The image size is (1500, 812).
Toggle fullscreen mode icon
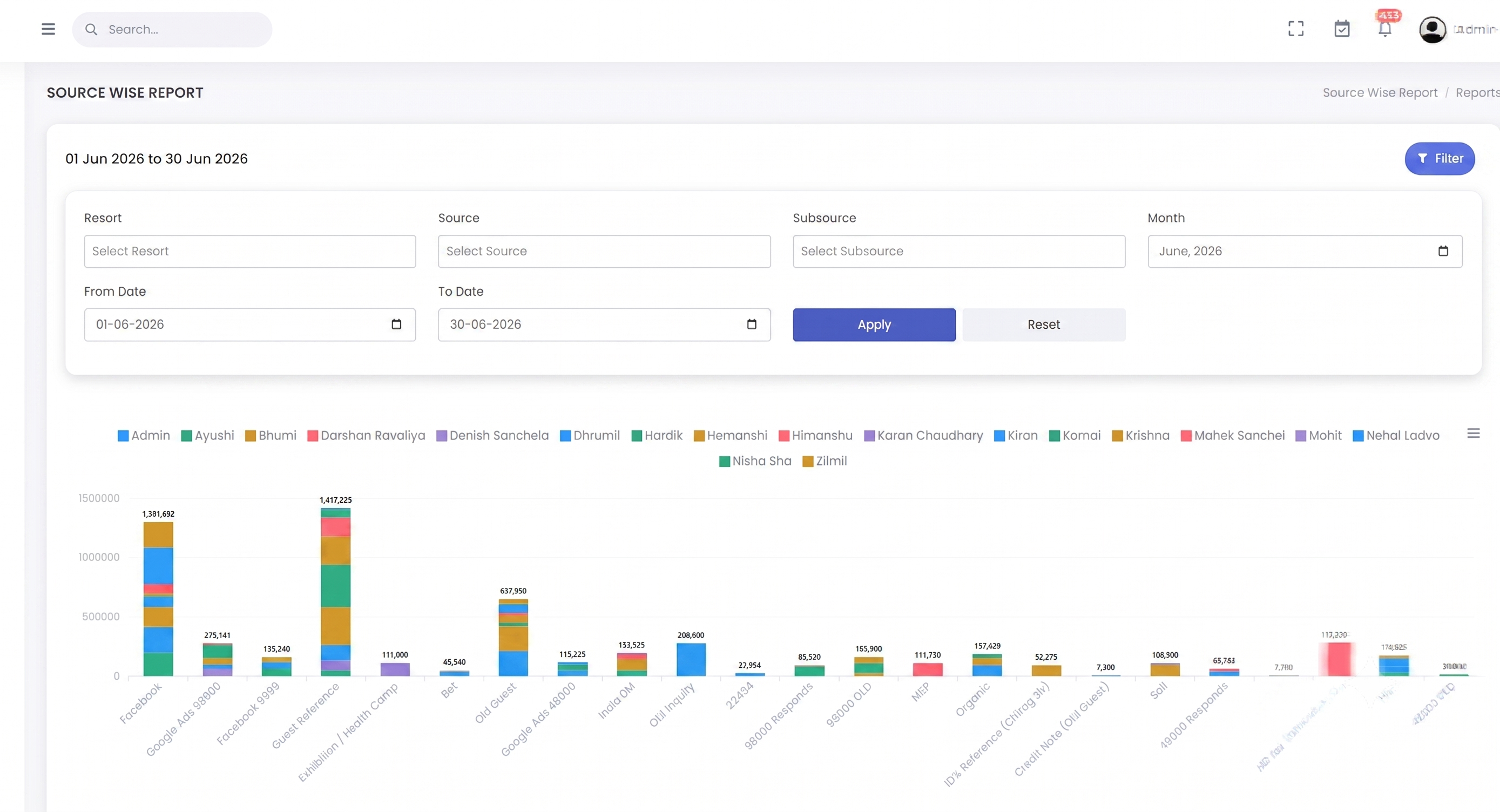(x=1295, y=29)
